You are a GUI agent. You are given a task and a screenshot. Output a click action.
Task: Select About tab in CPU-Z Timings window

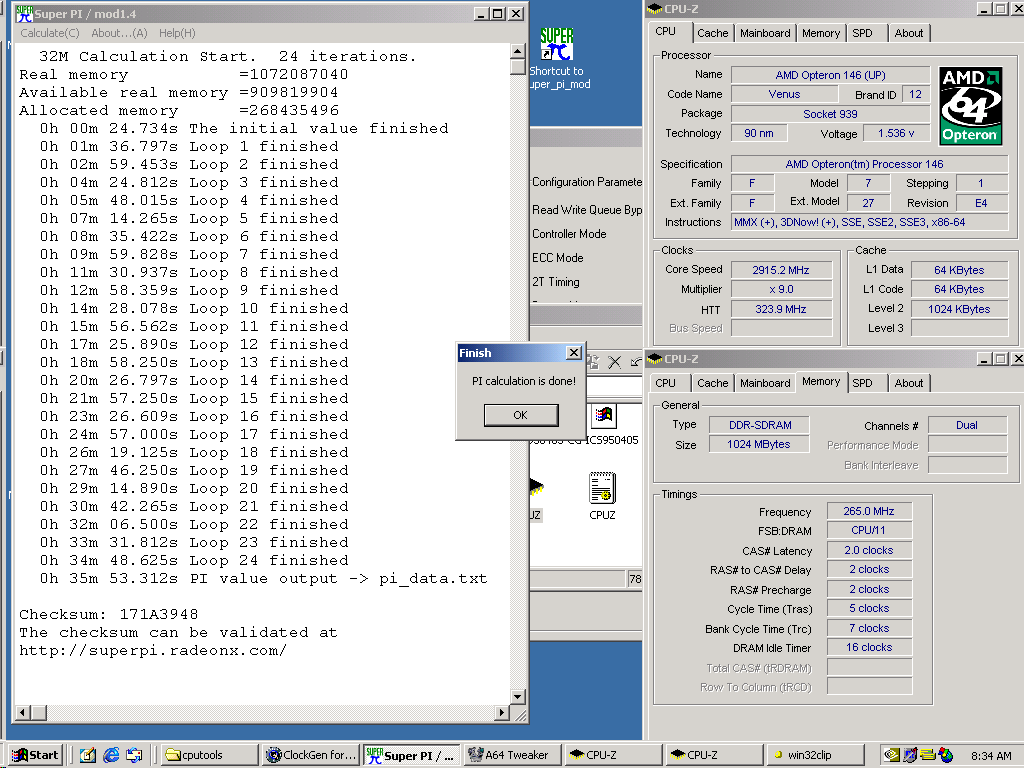[x=909, y=383]
